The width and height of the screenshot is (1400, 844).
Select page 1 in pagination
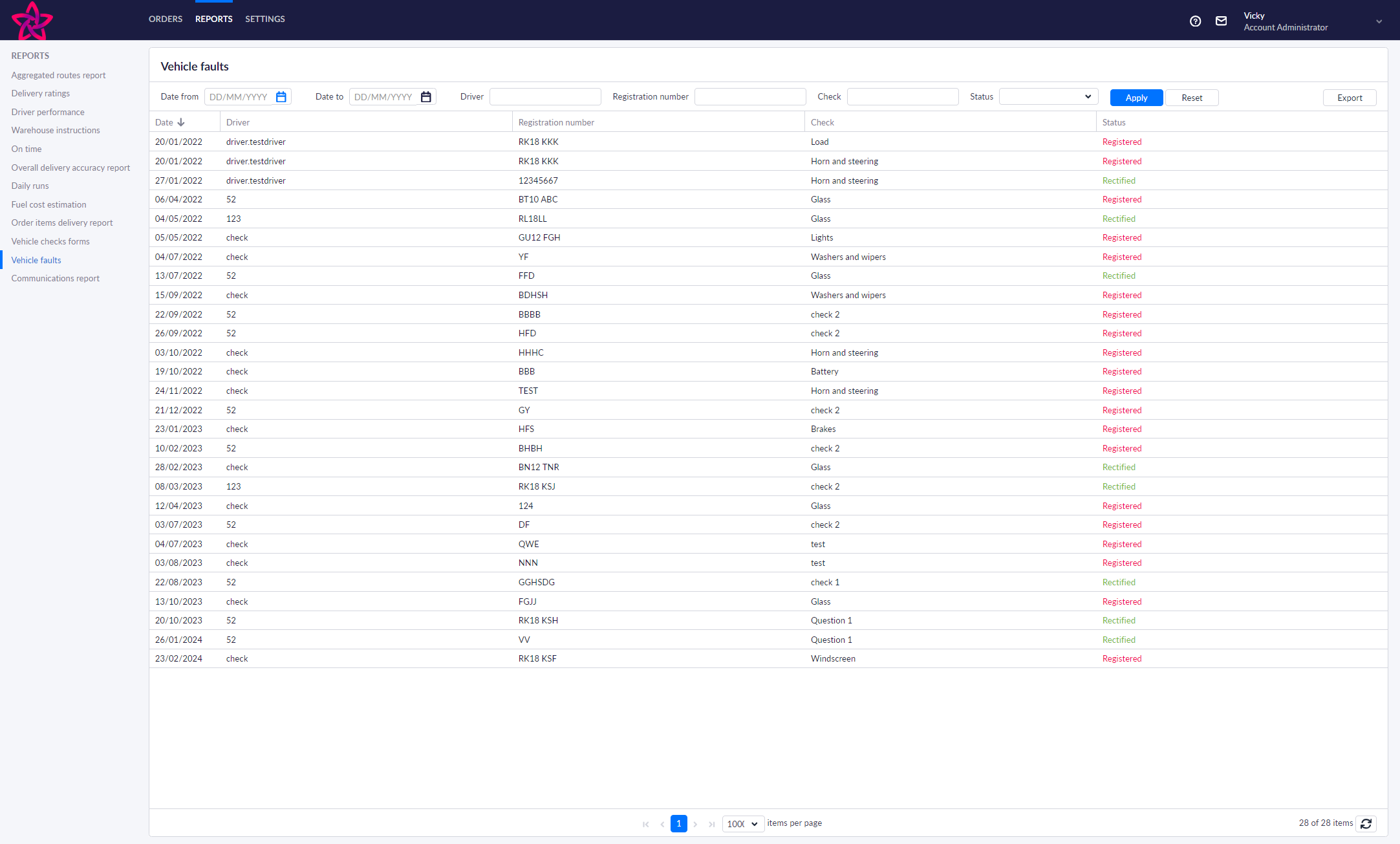[x=679, y=824]
